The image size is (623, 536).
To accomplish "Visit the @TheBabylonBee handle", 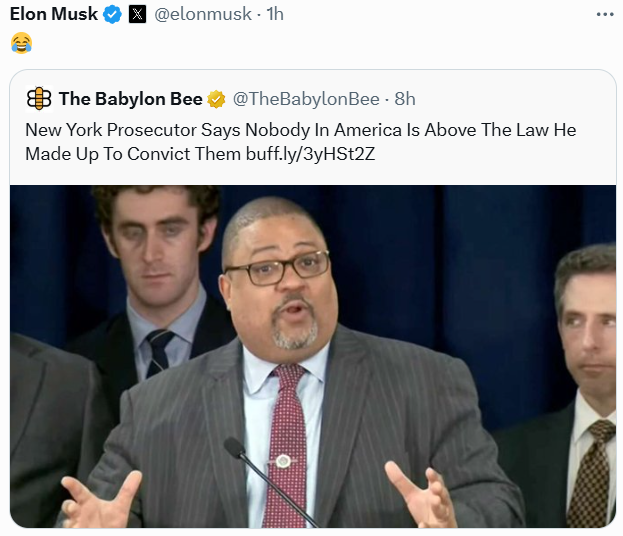I will tap(306, 99).
